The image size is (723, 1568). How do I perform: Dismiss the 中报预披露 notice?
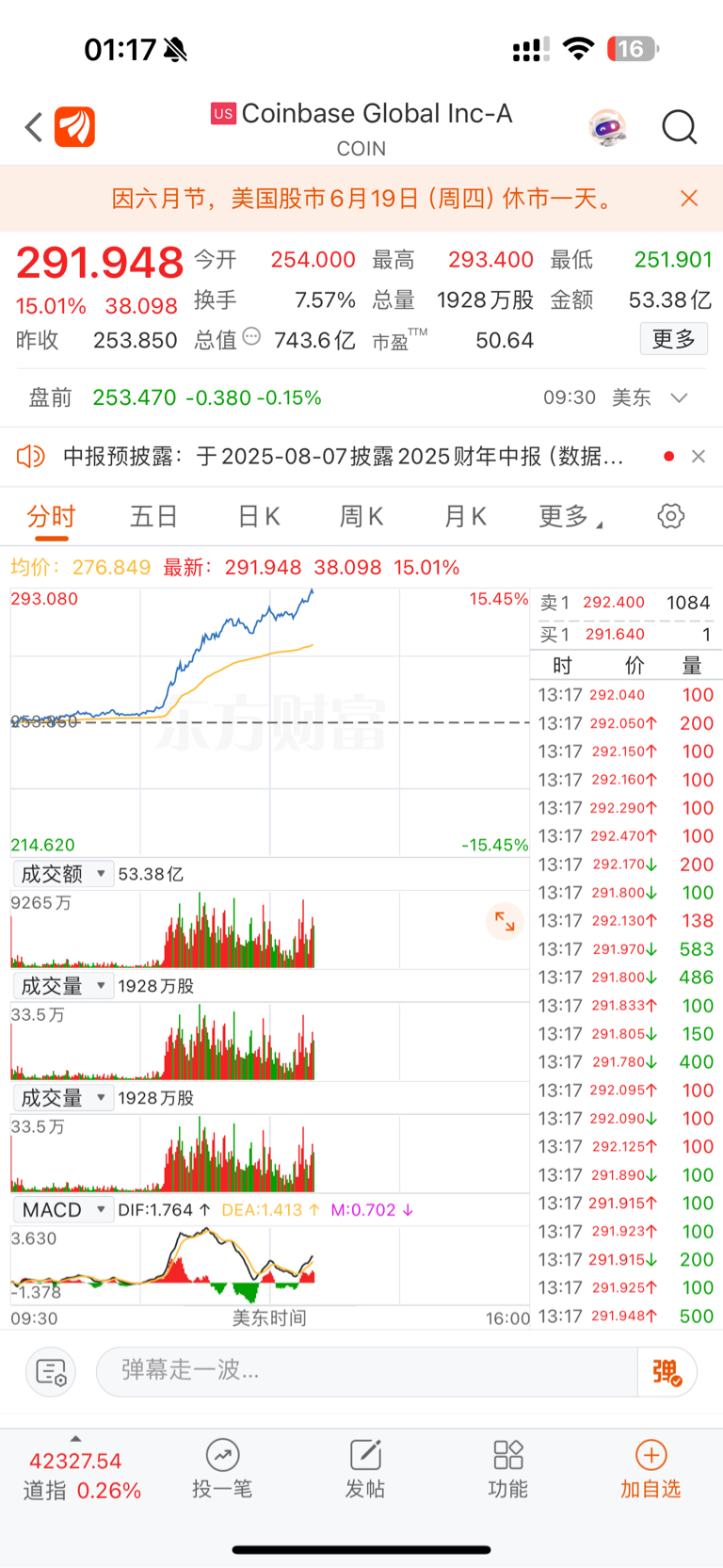698,457
